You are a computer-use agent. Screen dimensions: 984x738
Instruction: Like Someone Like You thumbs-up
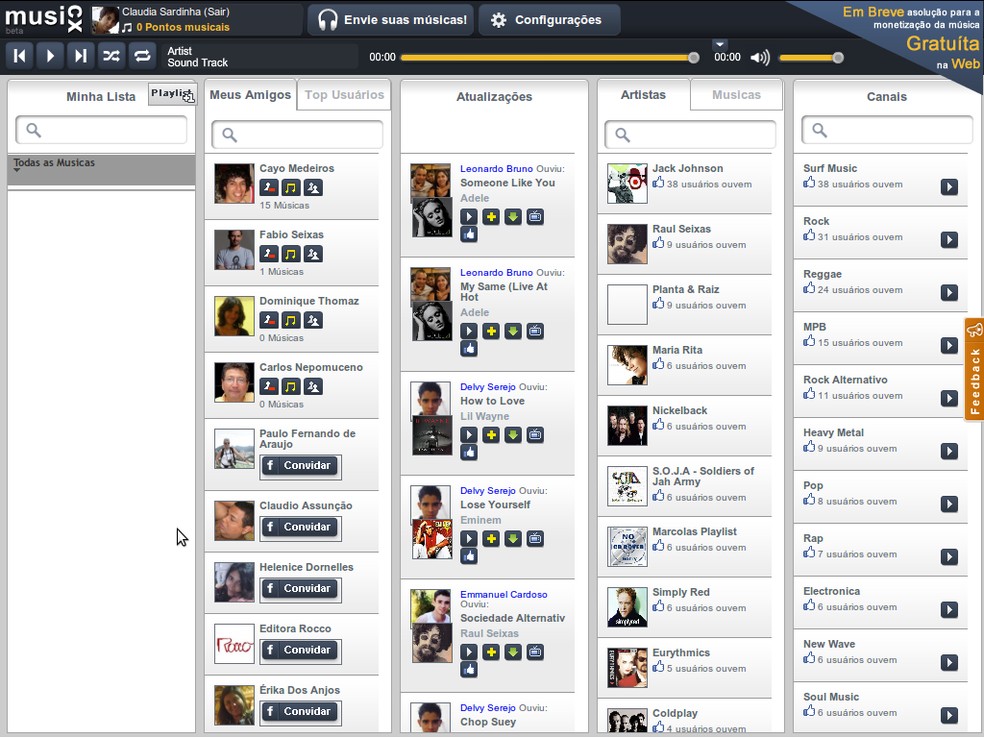click(469, 235)
